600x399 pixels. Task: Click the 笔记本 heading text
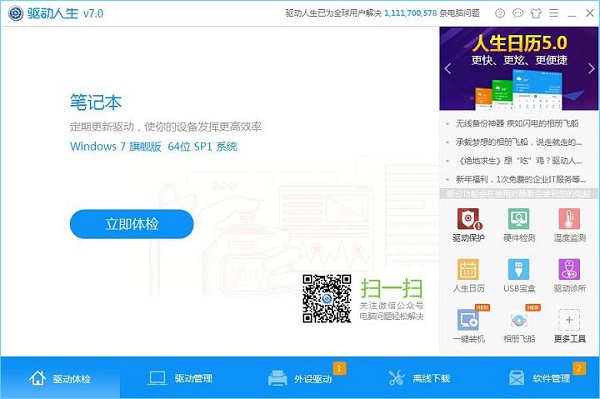(x=96, y=102)
